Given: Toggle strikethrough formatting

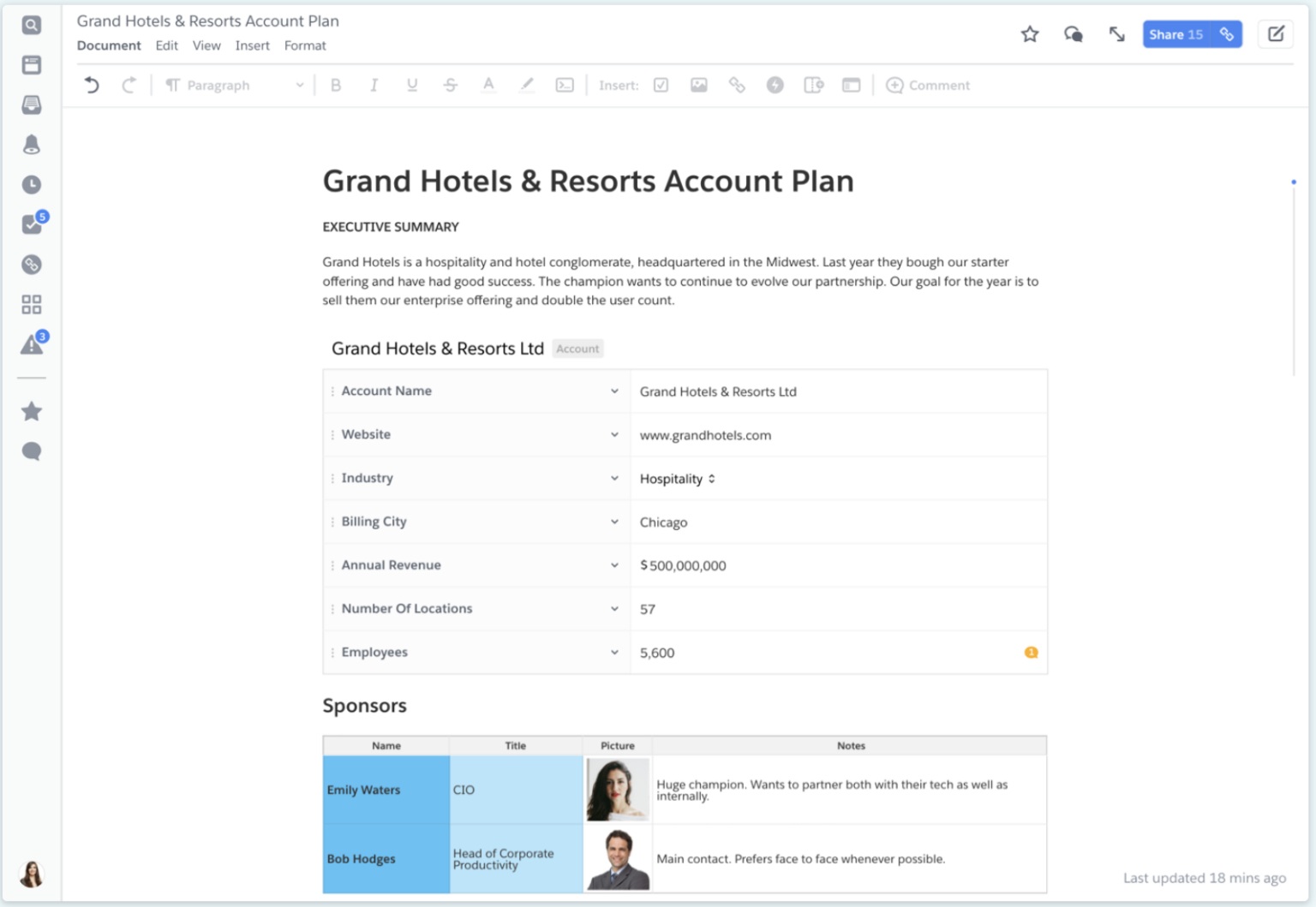Looking at the screenshot, I should pos(451,85).
